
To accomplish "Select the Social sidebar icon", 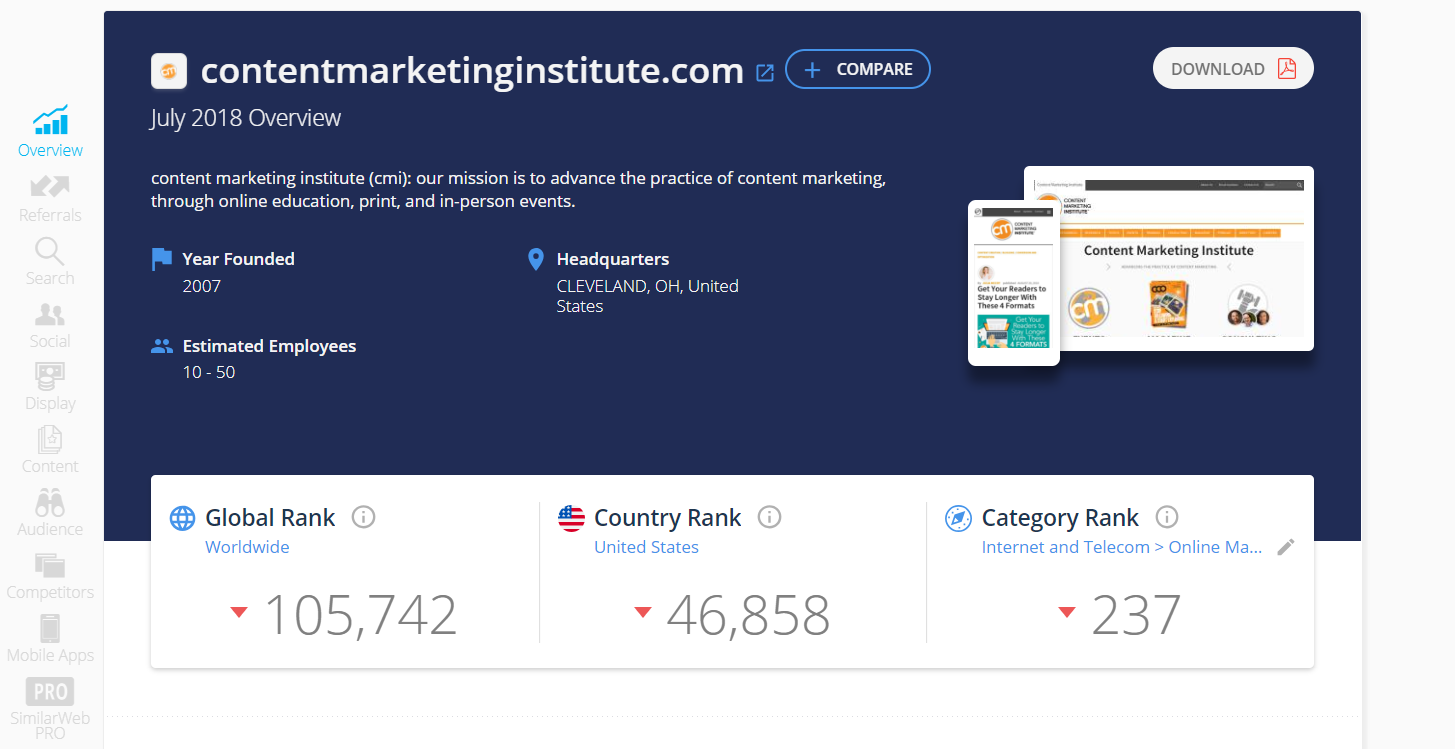I will click(x=50, y=325).
